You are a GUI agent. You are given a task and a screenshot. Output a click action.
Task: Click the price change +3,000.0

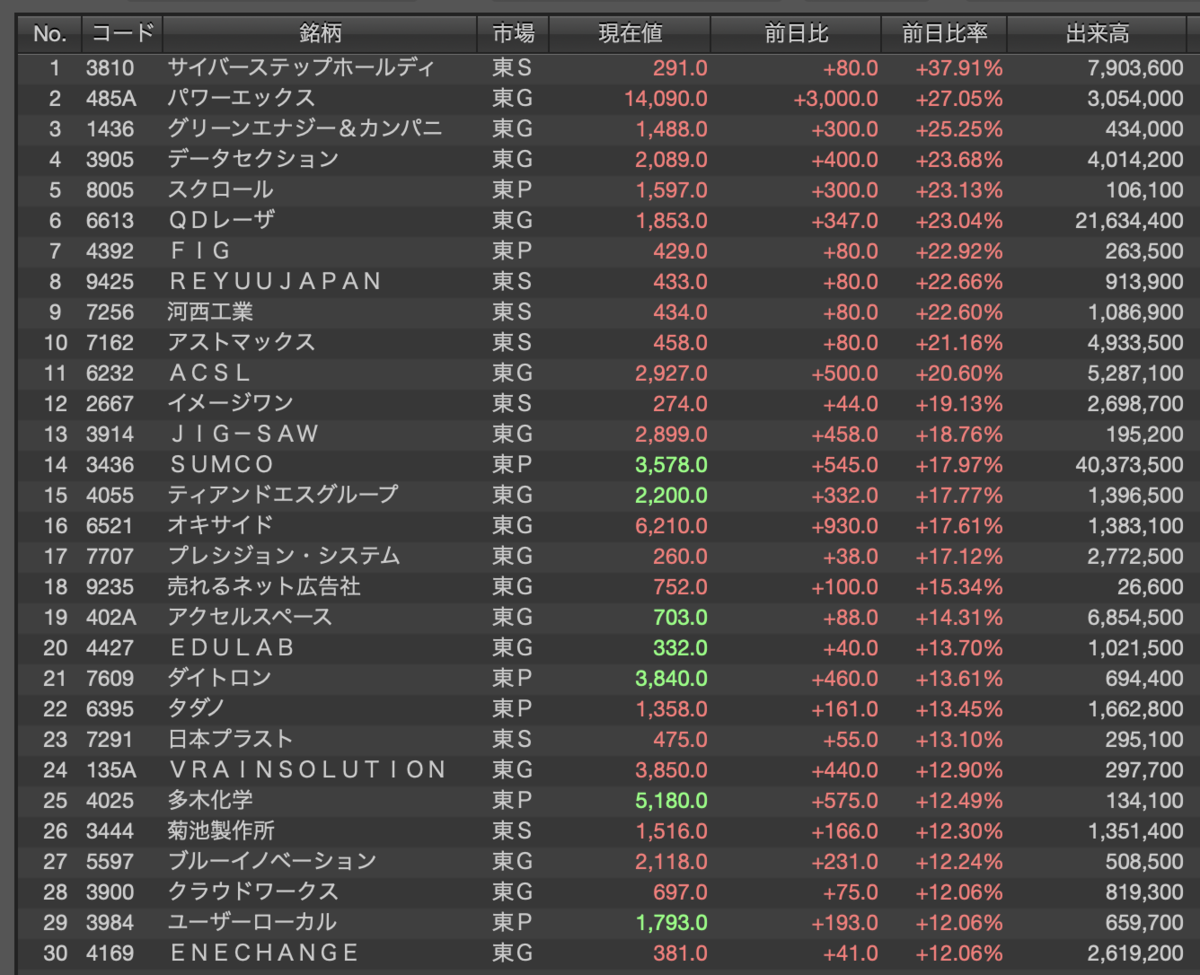pos(836,98)
